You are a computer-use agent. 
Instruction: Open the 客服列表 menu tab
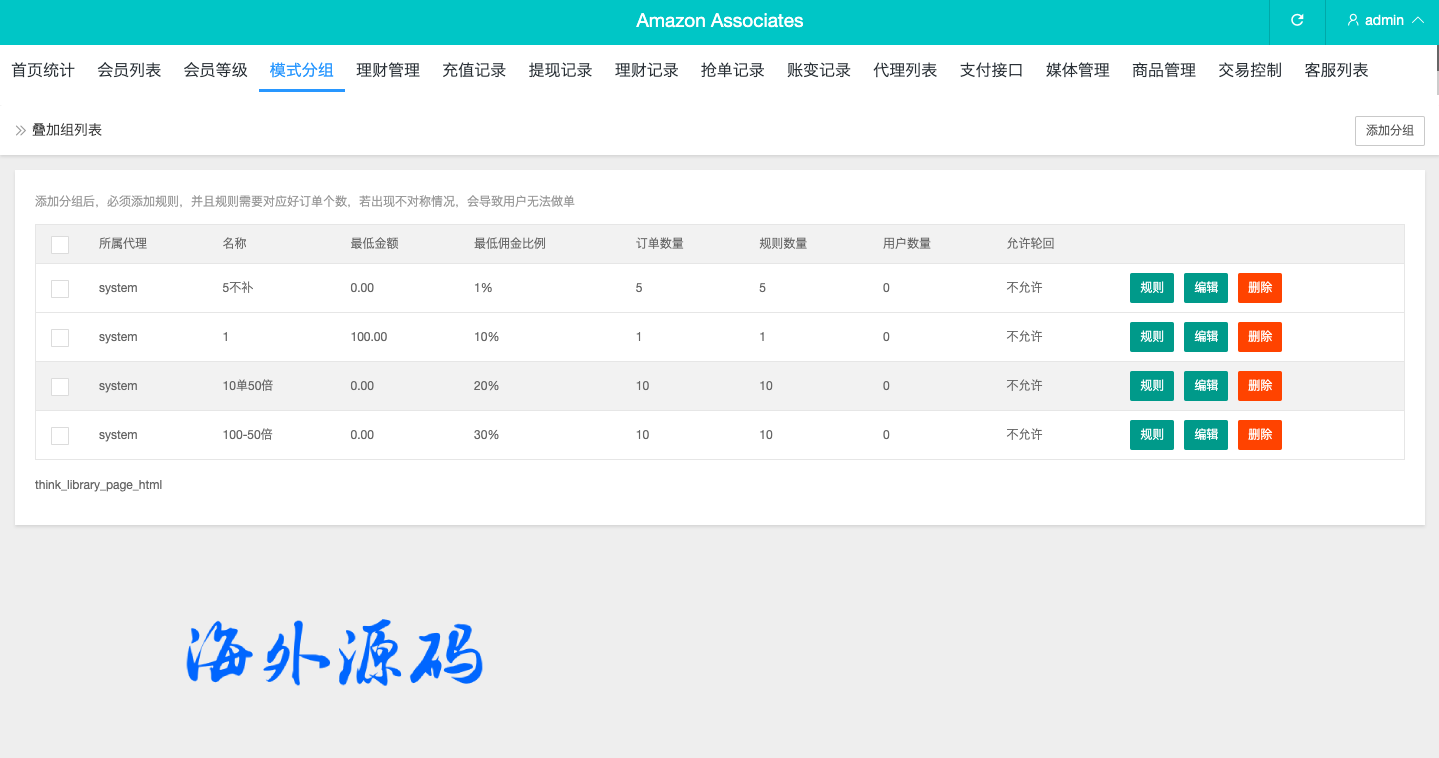[x=1336, y=70]
